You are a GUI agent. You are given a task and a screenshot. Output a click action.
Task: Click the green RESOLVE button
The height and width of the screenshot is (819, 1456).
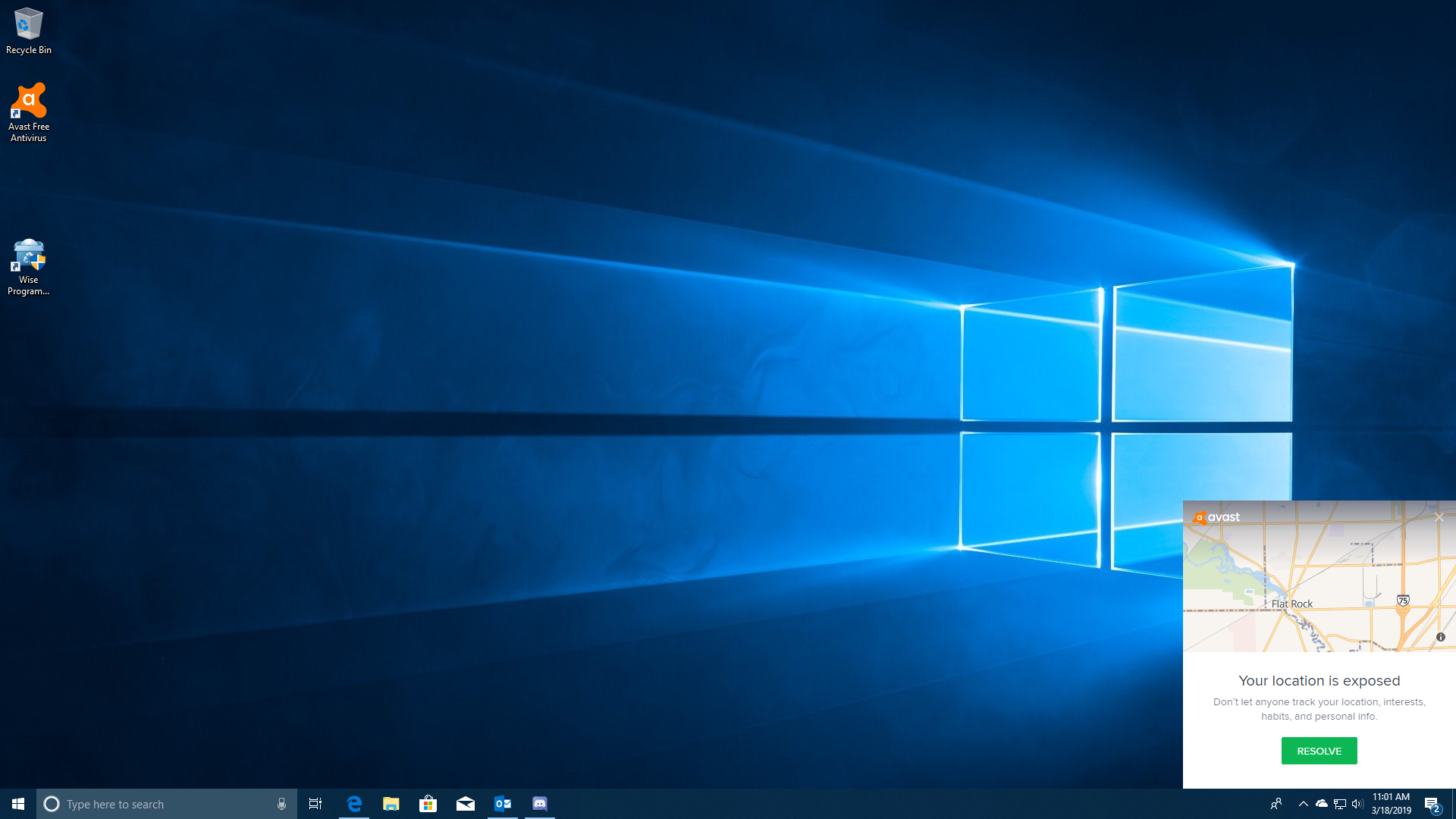pyautogui.click(x=1319, y=751)
